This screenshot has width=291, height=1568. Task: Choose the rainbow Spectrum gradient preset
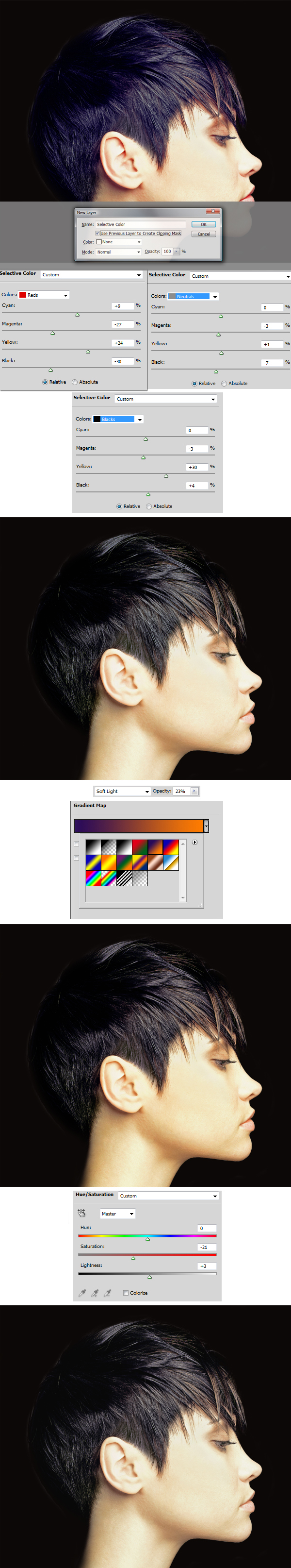(x=93, y=878)
